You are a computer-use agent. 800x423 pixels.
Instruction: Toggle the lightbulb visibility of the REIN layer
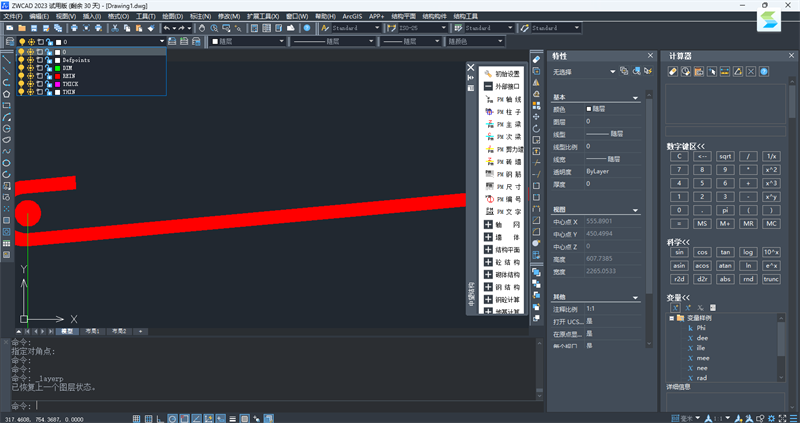tap(21, 76)
